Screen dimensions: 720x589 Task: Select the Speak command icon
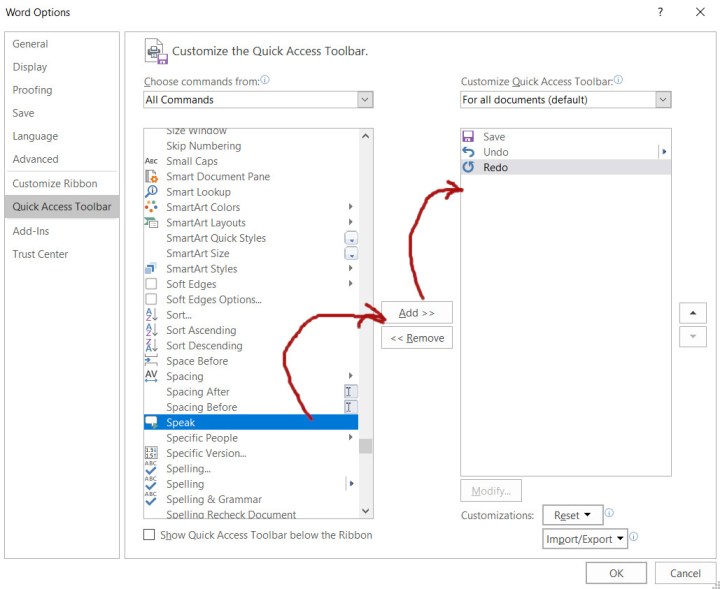(x=151, y=423)
